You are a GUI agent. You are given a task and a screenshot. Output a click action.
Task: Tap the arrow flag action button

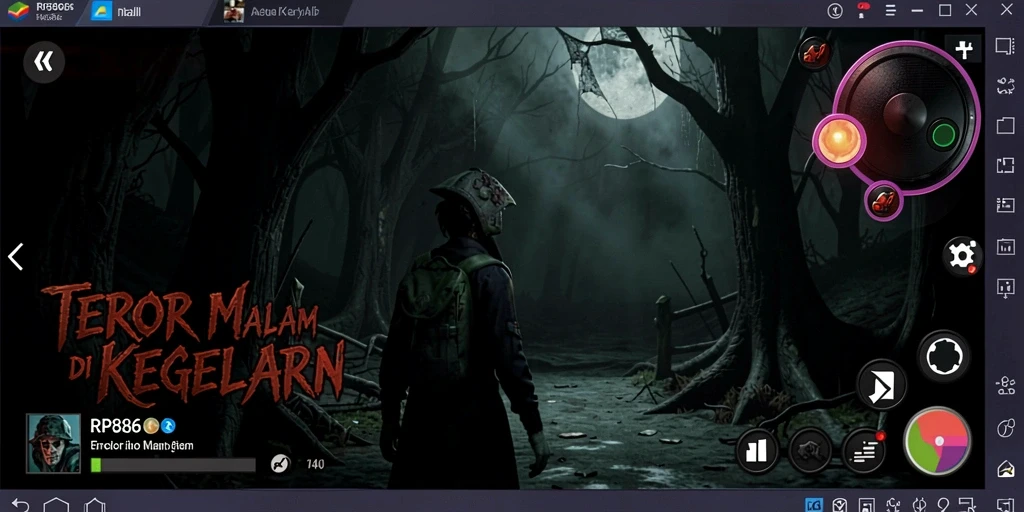881,387
